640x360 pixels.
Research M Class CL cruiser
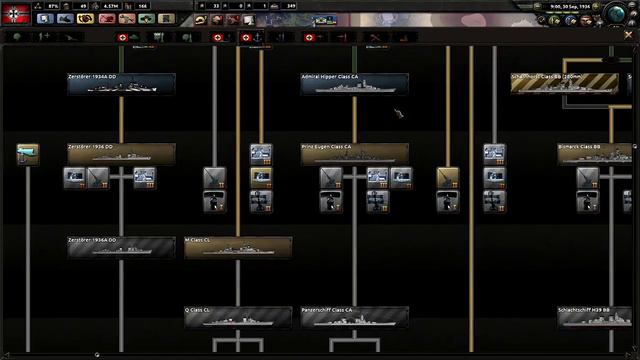[238, 247]
